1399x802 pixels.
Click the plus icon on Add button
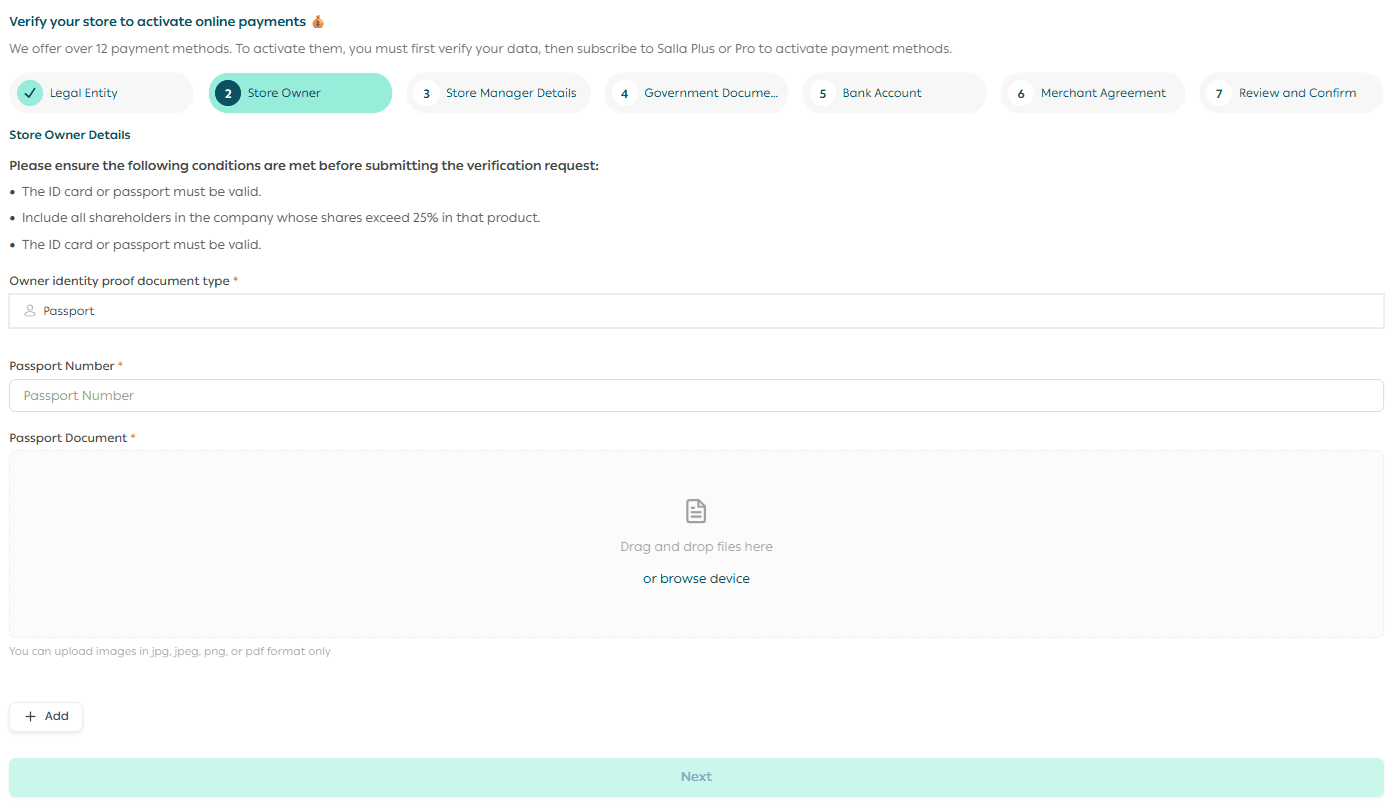coord(30,717)
